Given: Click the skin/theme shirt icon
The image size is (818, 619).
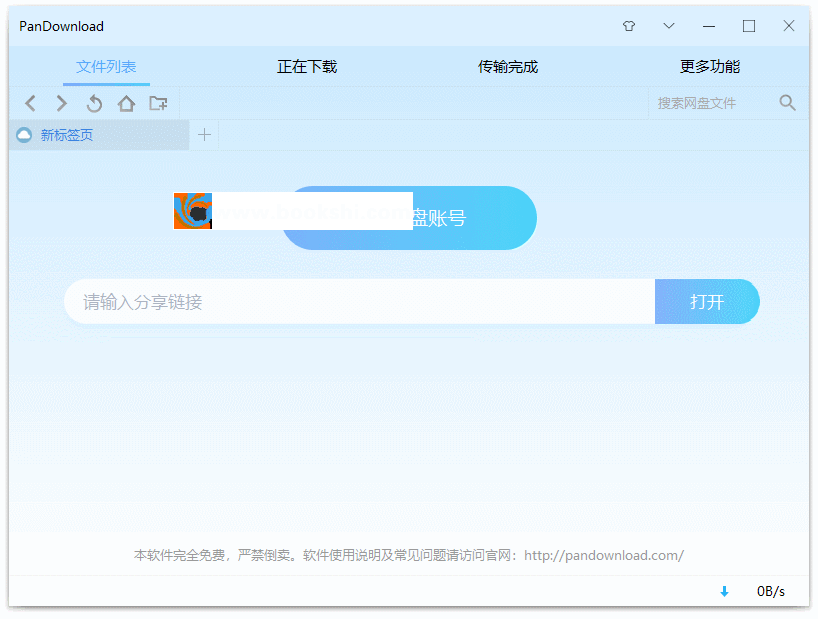Looking at the screenshot, I should click(629, 26).
